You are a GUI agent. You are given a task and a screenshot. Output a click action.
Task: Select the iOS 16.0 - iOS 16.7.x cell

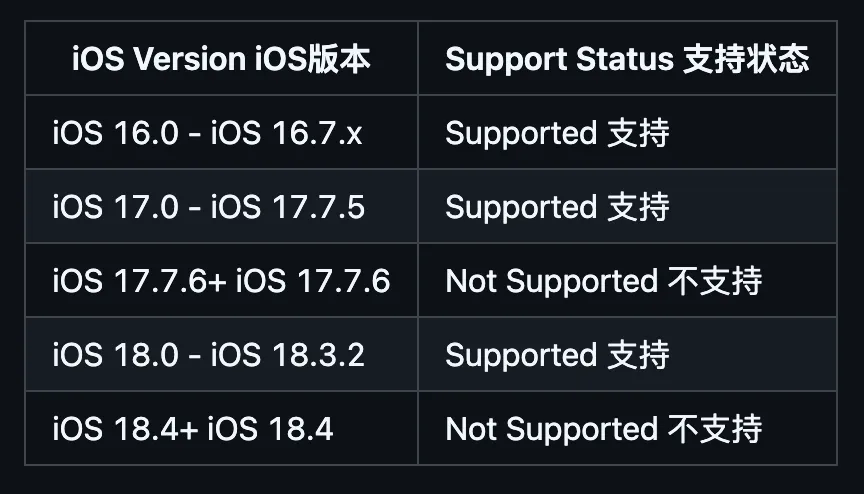207,133
